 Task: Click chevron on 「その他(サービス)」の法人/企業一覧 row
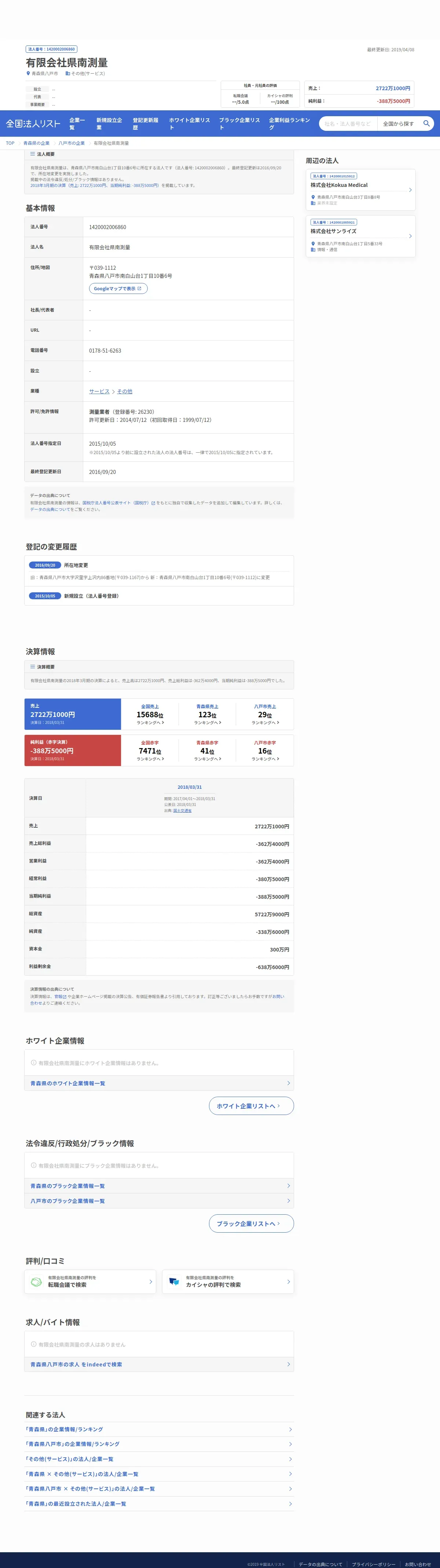click(x=290, y=1459)
